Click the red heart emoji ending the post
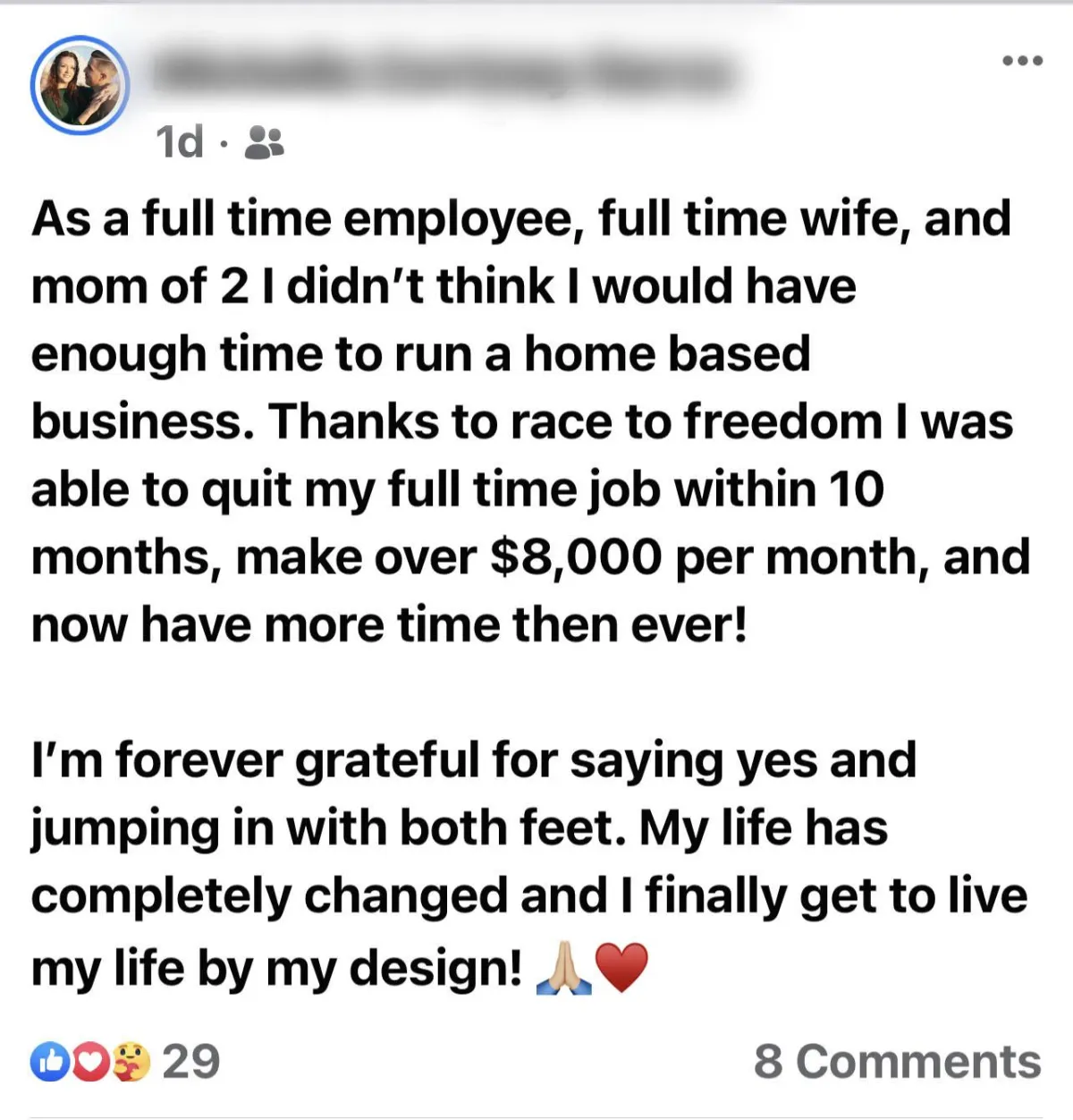1073x1120 pixels. click(621, 971)
